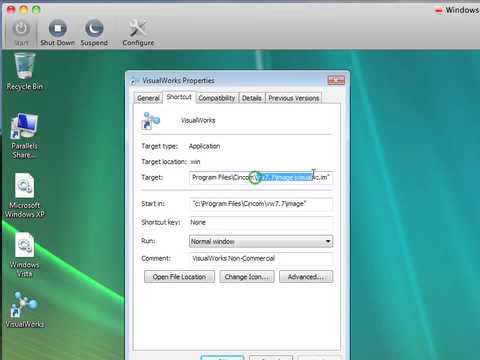The width and height of the screenshot is (480, 360).
Task: Open the Run Normal window dropdown
Action: (261, 241)
